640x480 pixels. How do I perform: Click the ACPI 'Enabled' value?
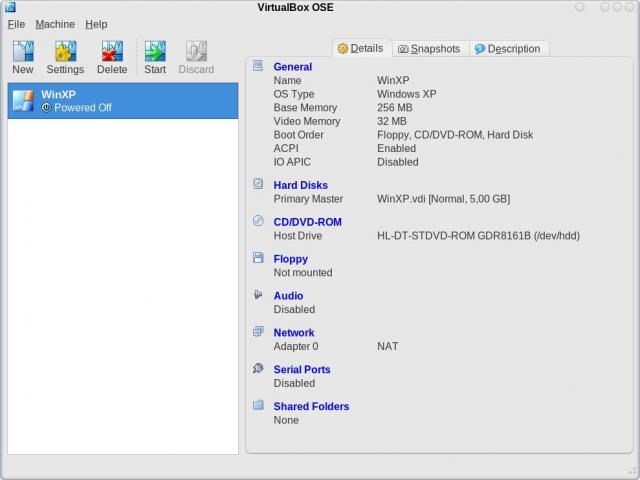coord(396,149)
